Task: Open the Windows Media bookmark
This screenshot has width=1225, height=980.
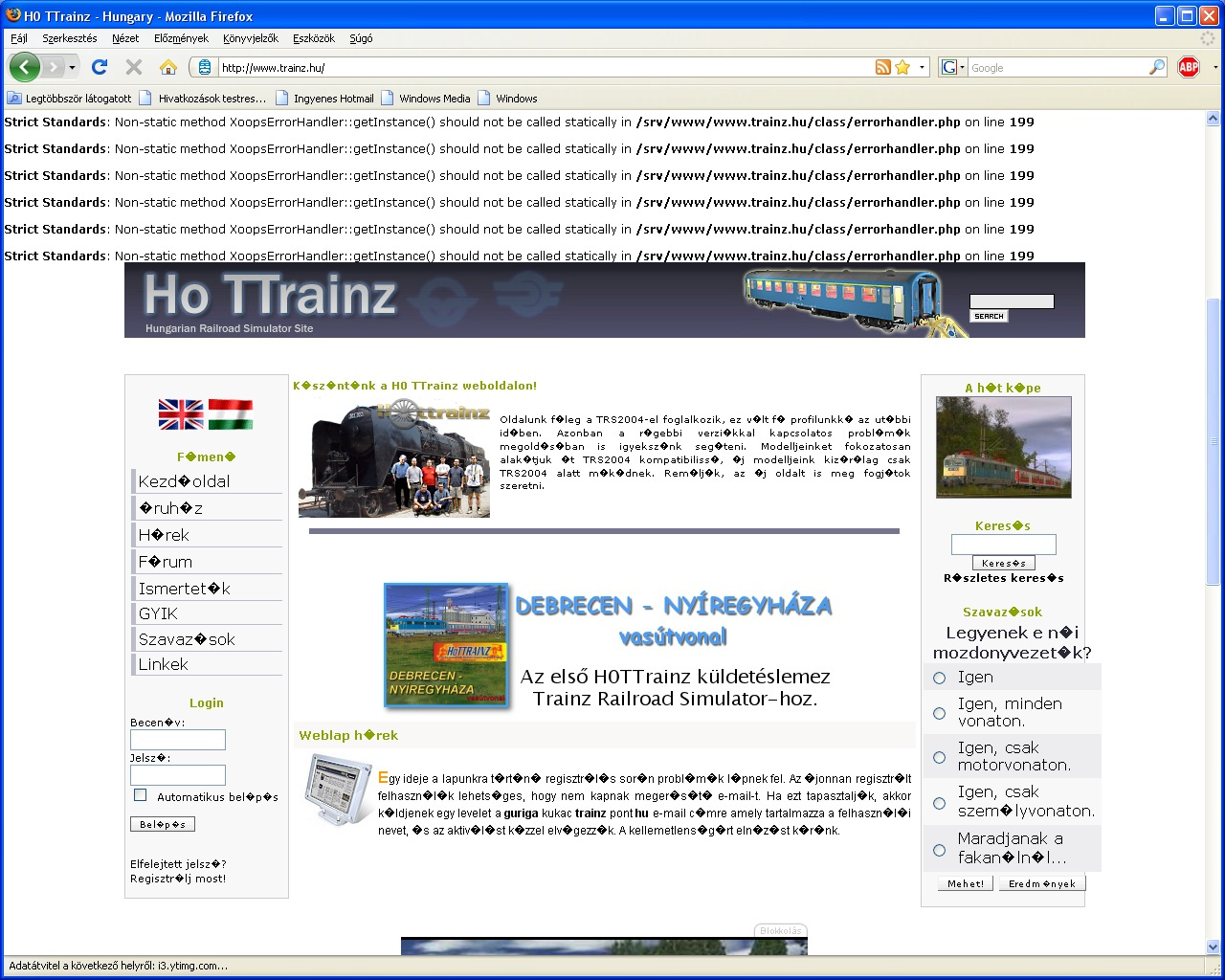Action: (x=426, y=98)
